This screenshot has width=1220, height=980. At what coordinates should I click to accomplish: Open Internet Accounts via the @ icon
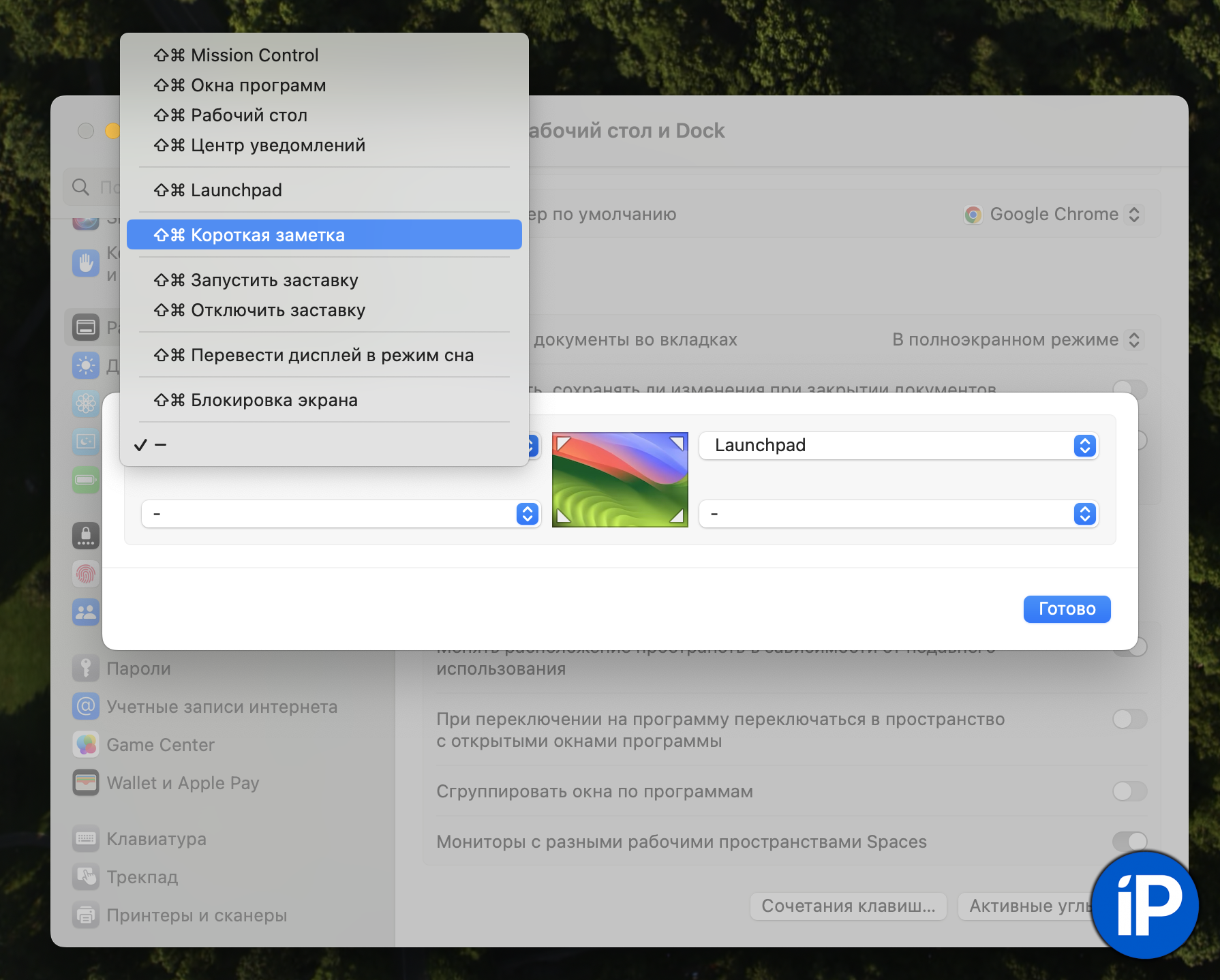pos(86,706)
